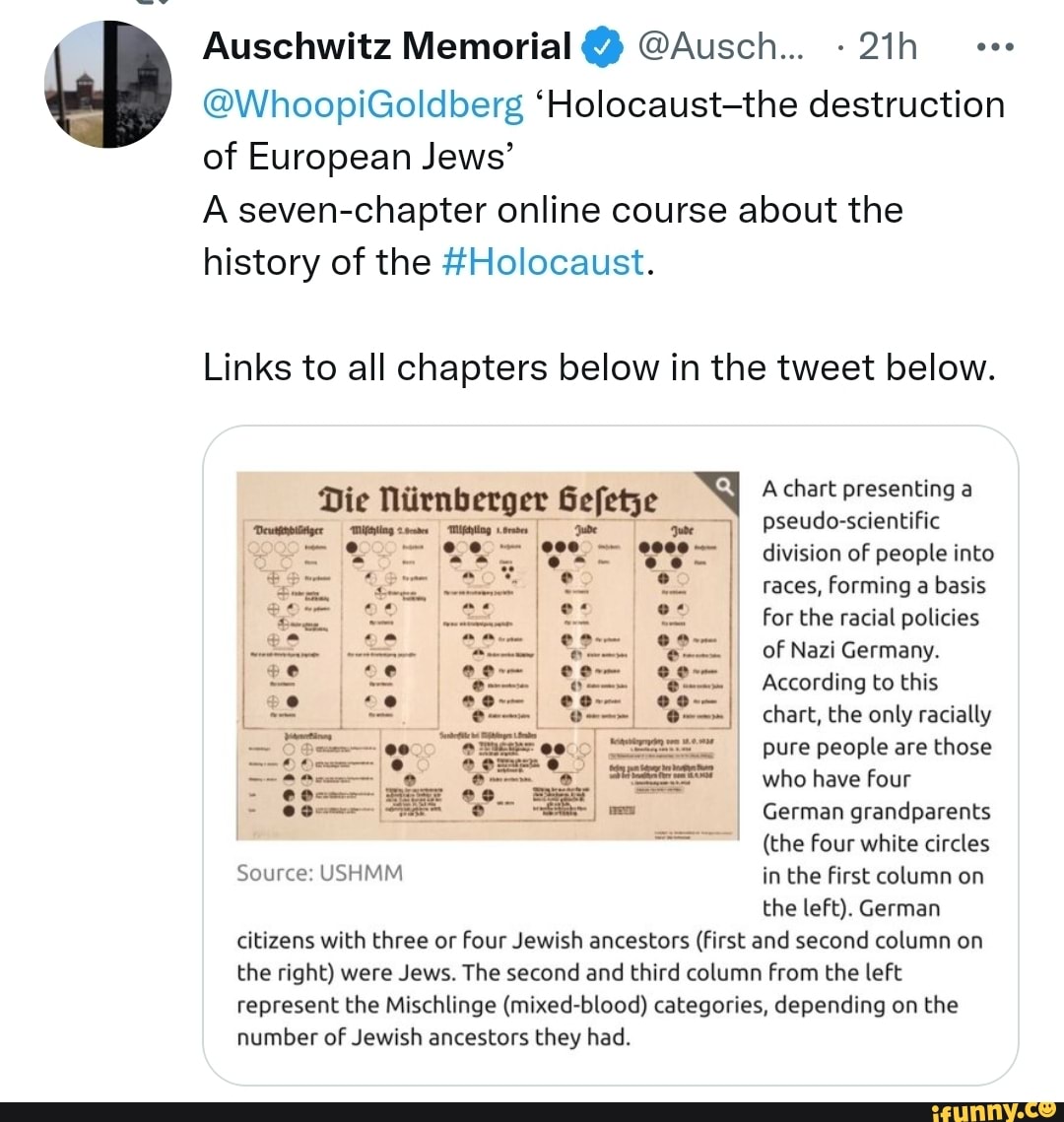Click the 'Source: USHMM' caption
Viewport: 1064px width, 1122px height.
[x=320, y=873]
